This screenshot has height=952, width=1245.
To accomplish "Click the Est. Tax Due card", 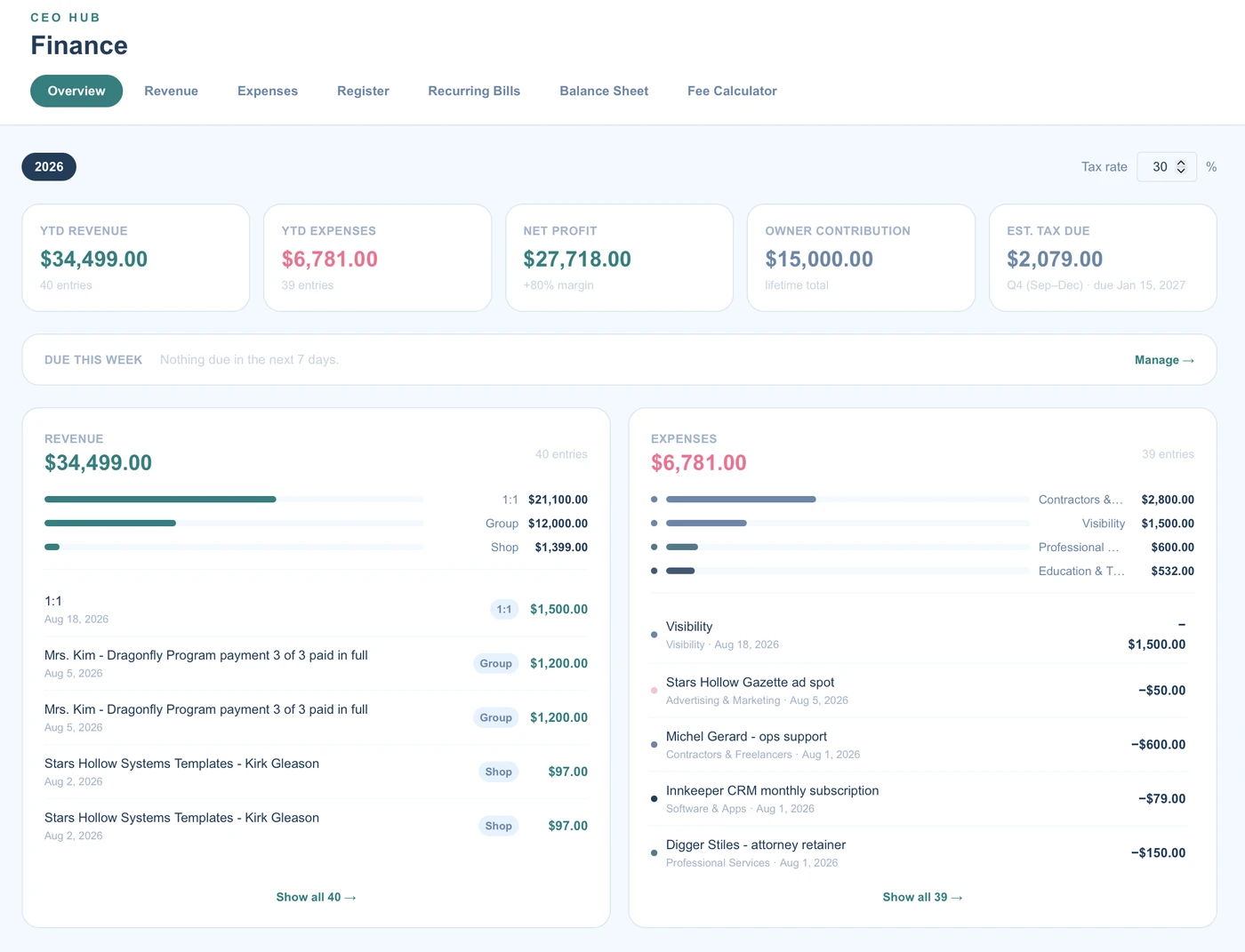I will point(1103,258).
